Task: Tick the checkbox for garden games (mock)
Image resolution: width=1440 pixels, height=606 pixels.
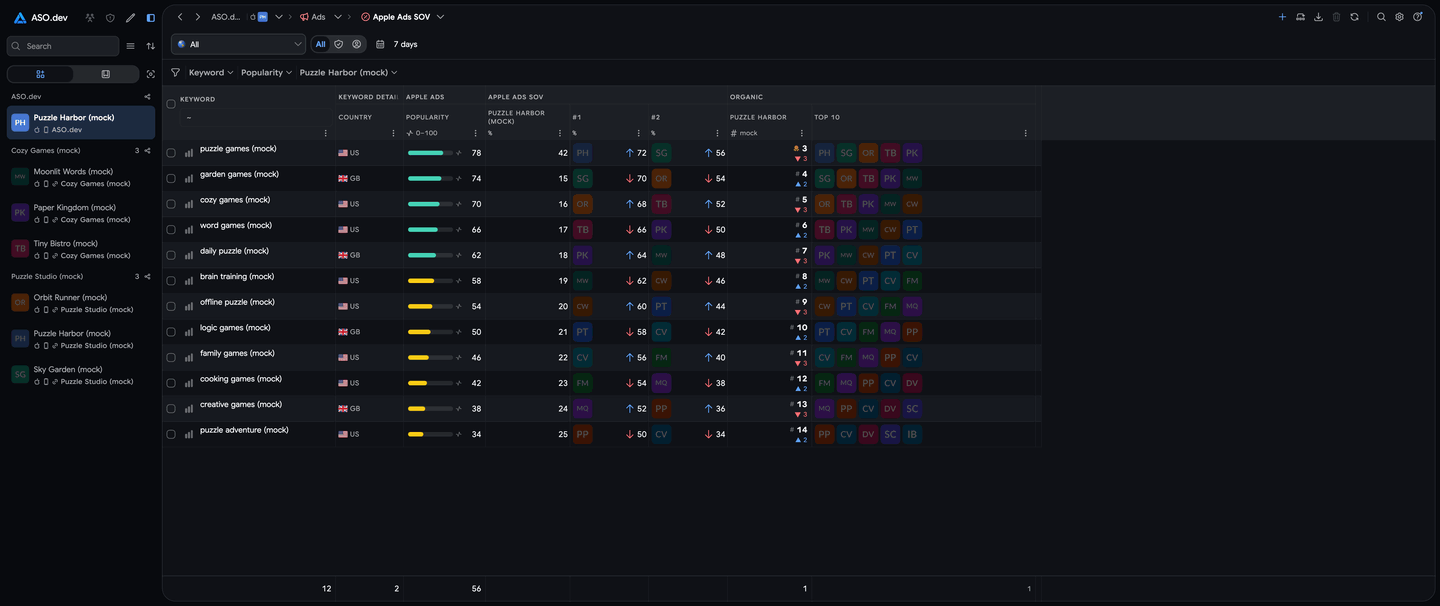Action: pos(171,178)
